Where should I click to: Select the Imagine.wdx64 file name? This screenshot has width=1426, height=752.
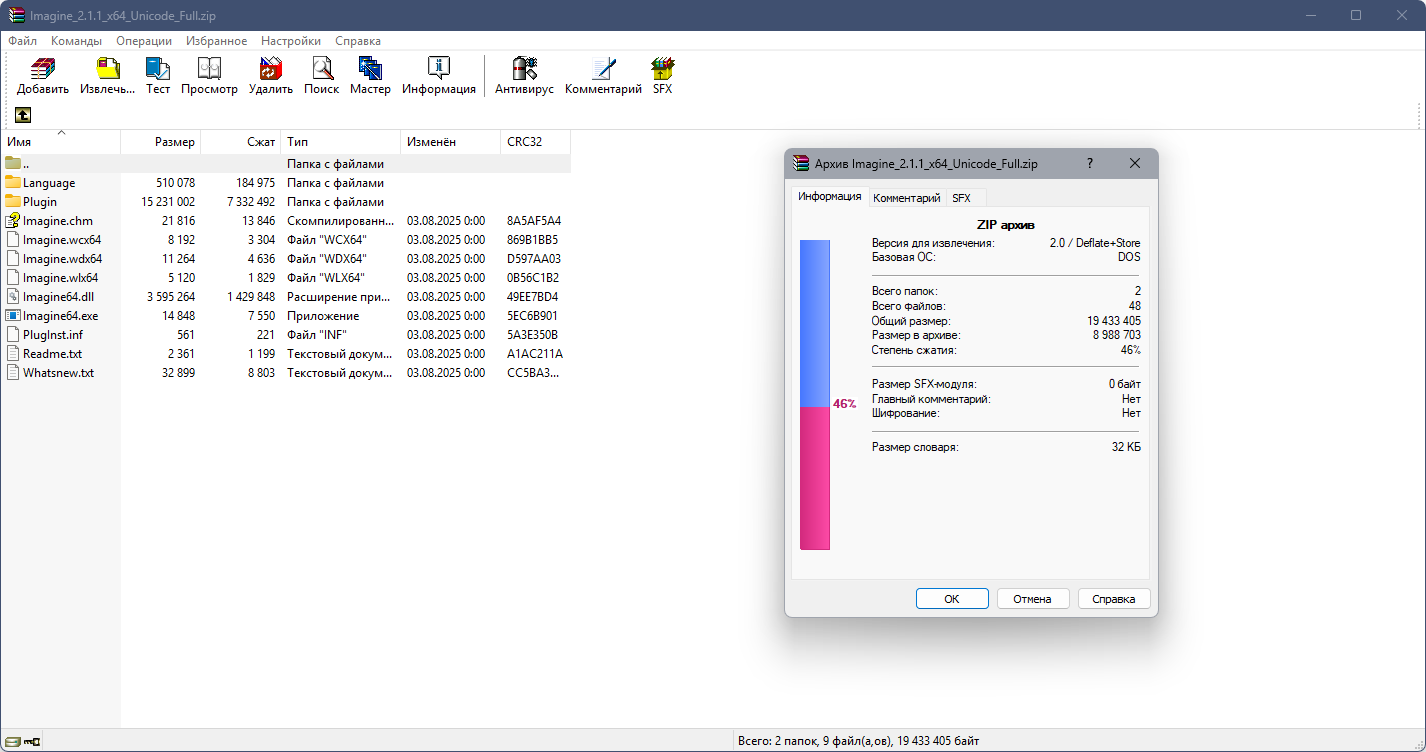pos(62,258)
